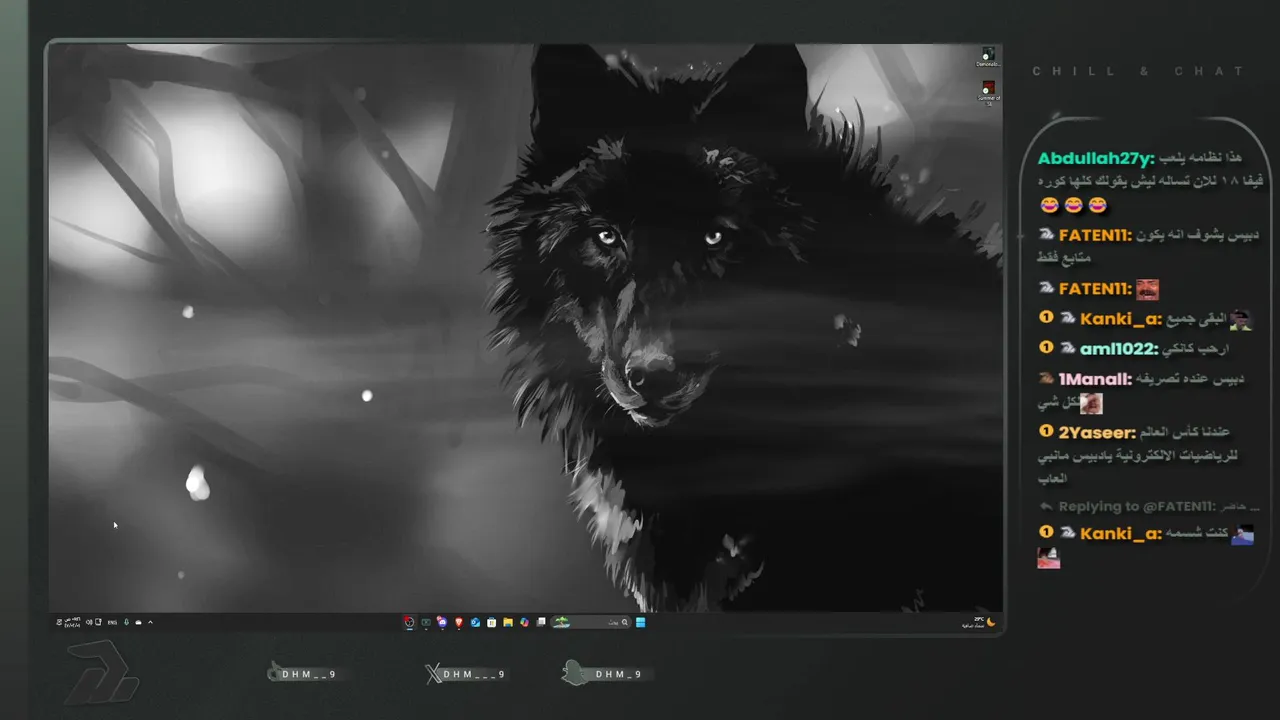
Task: Open the taskbar clock and date
Action: pyautogui.click(x=73, y=622)
